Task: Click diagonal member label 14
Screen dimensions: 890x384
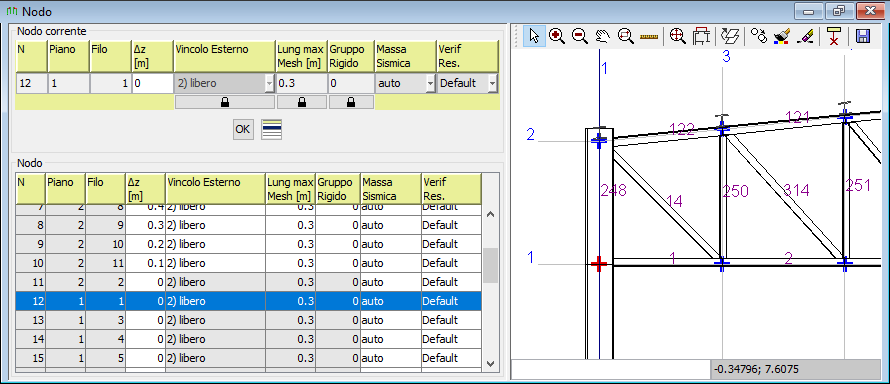Action: (674, 201)
